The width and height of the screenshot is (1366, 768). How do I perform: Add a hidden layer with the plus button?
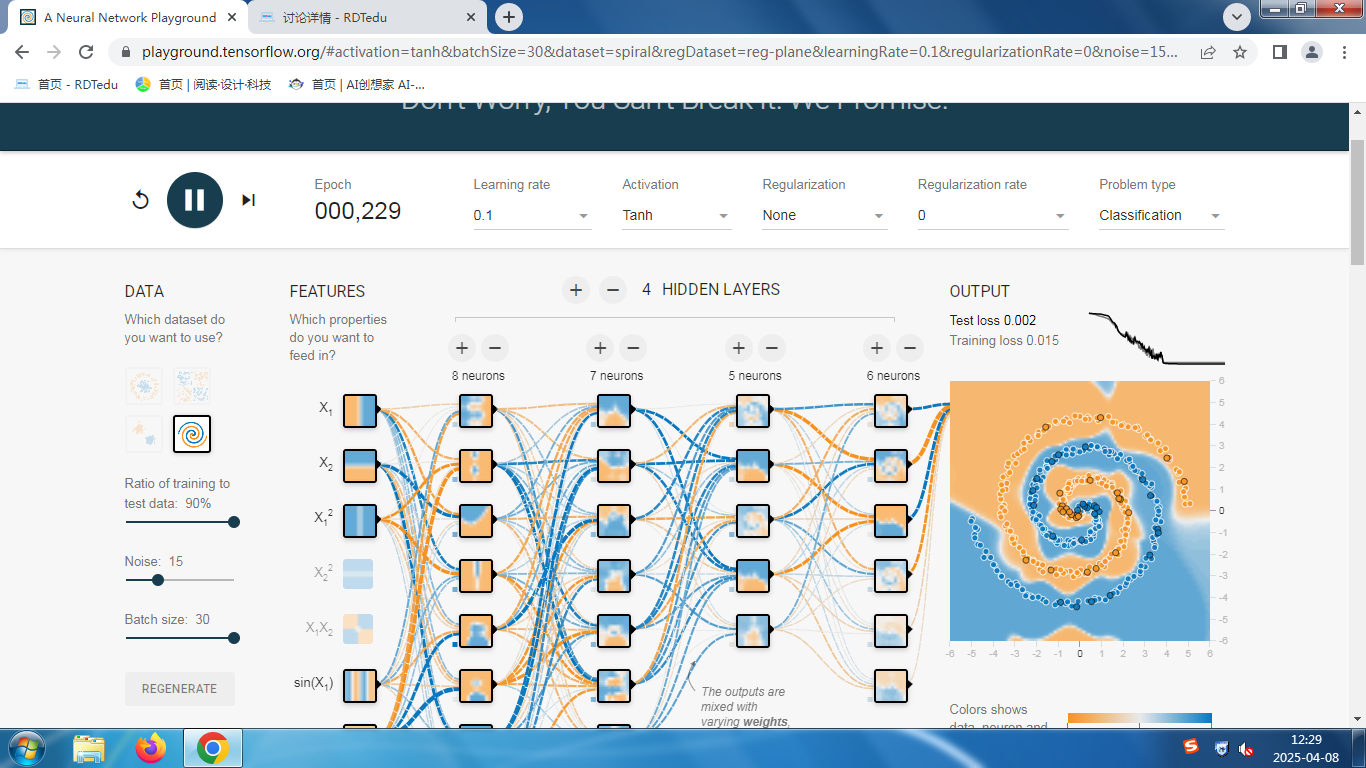coord(575,290)
